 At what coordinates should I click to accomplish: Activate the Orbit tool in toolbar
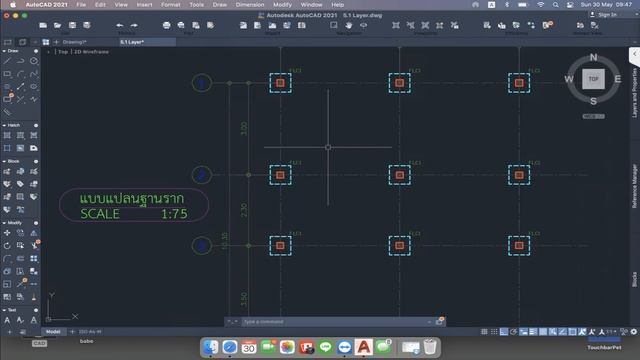pos(363,25)
